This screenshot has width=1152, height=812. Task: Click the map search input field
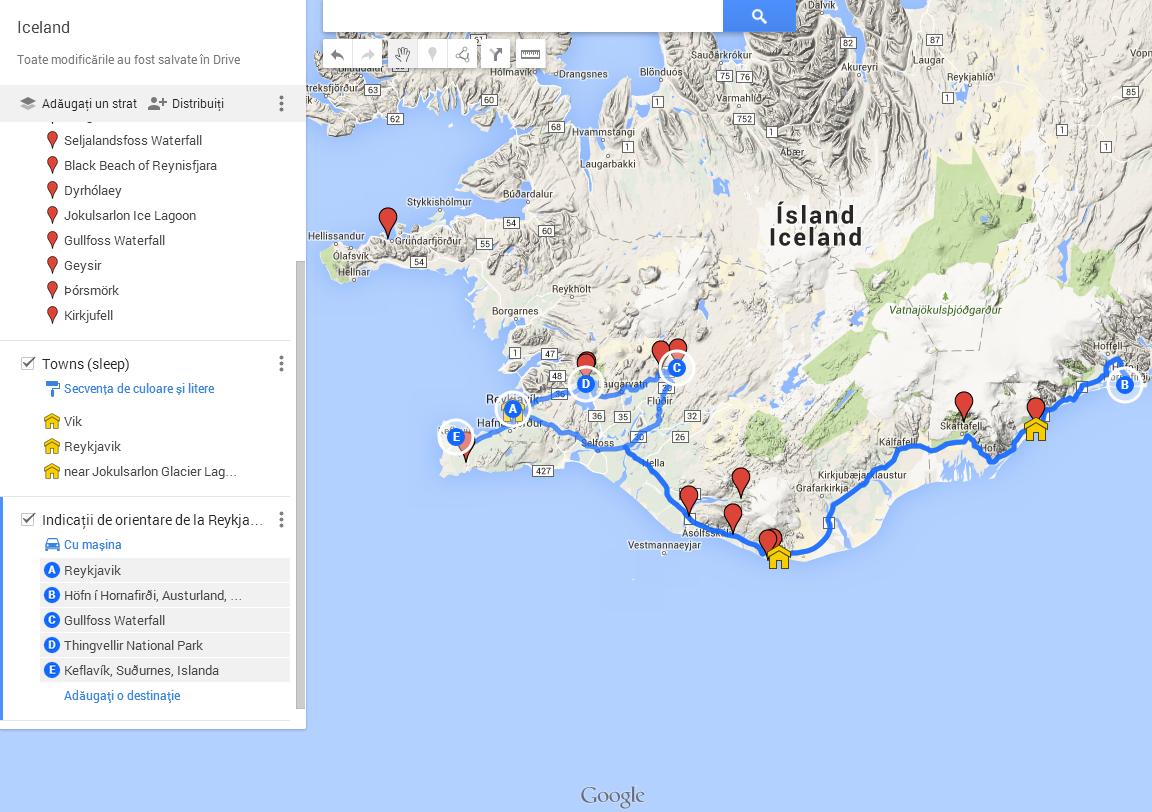(x=523, y=15)
